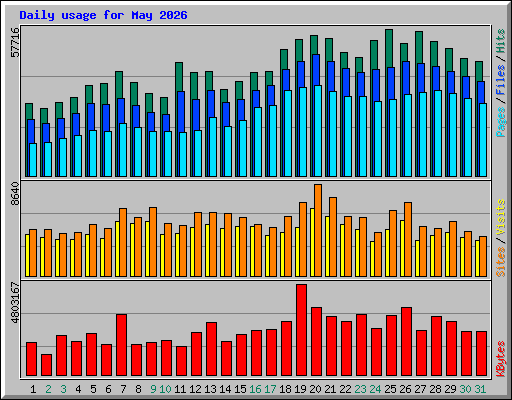This screenshot has height=400, width=512.
Task: Click the Sites legend label
Action: (501, 262)
